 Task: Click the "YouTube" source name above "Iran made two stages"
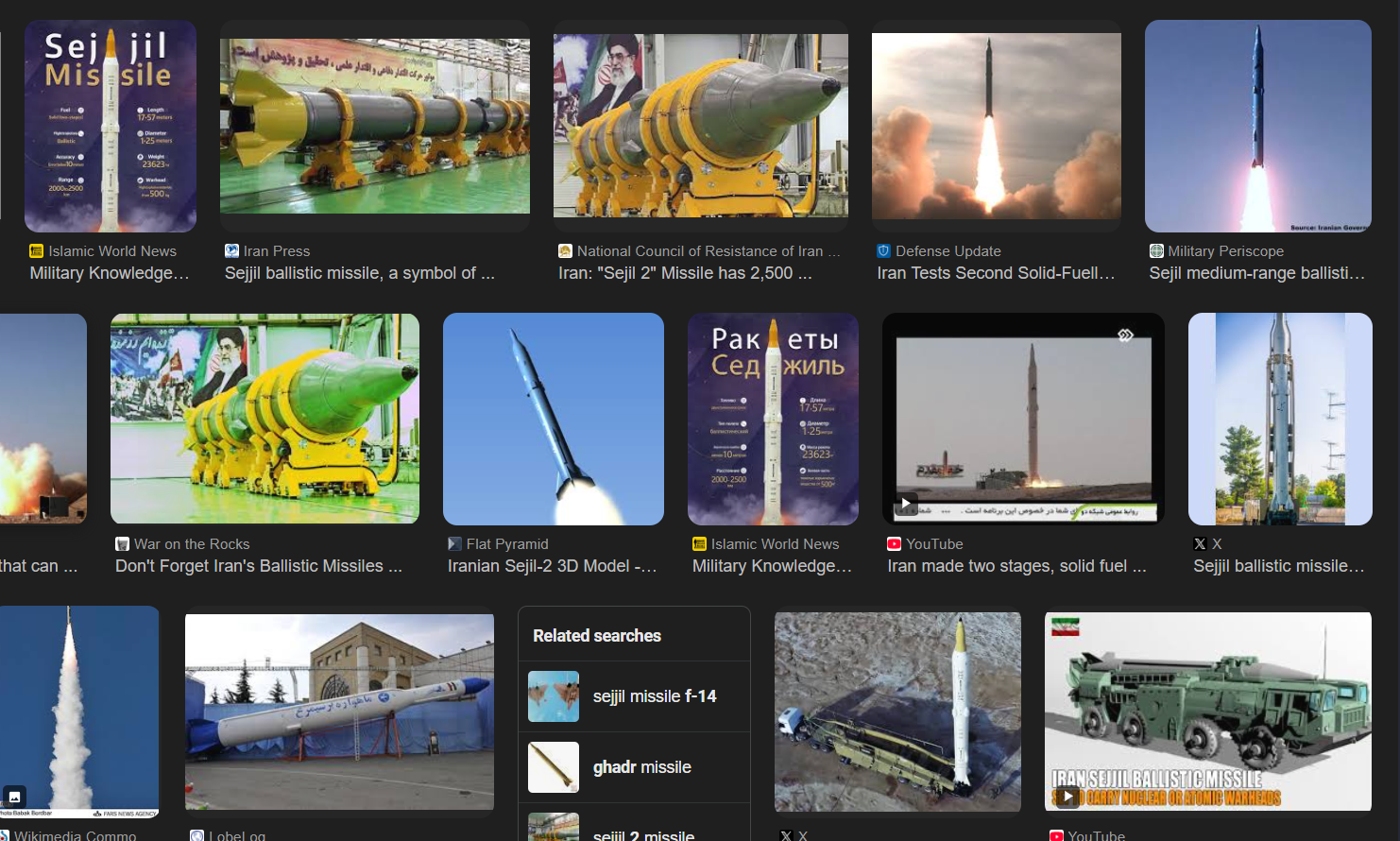(934, 544)
